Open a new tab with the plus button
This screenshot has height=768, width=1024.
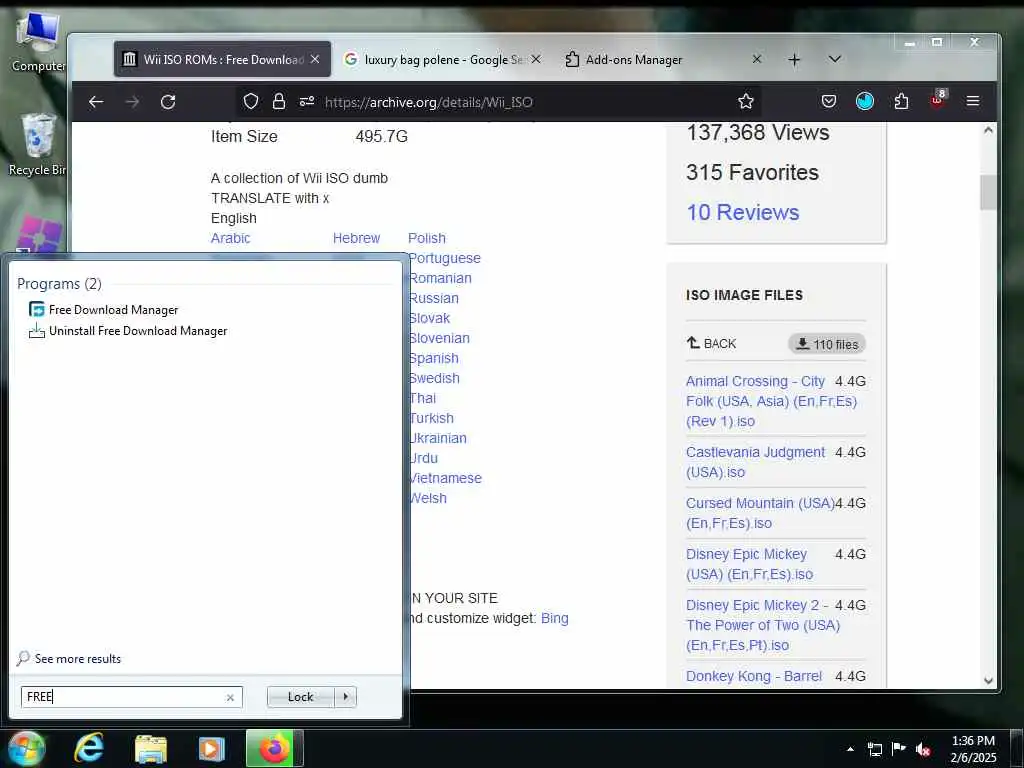pyautogui.click(x=794, y=60)
